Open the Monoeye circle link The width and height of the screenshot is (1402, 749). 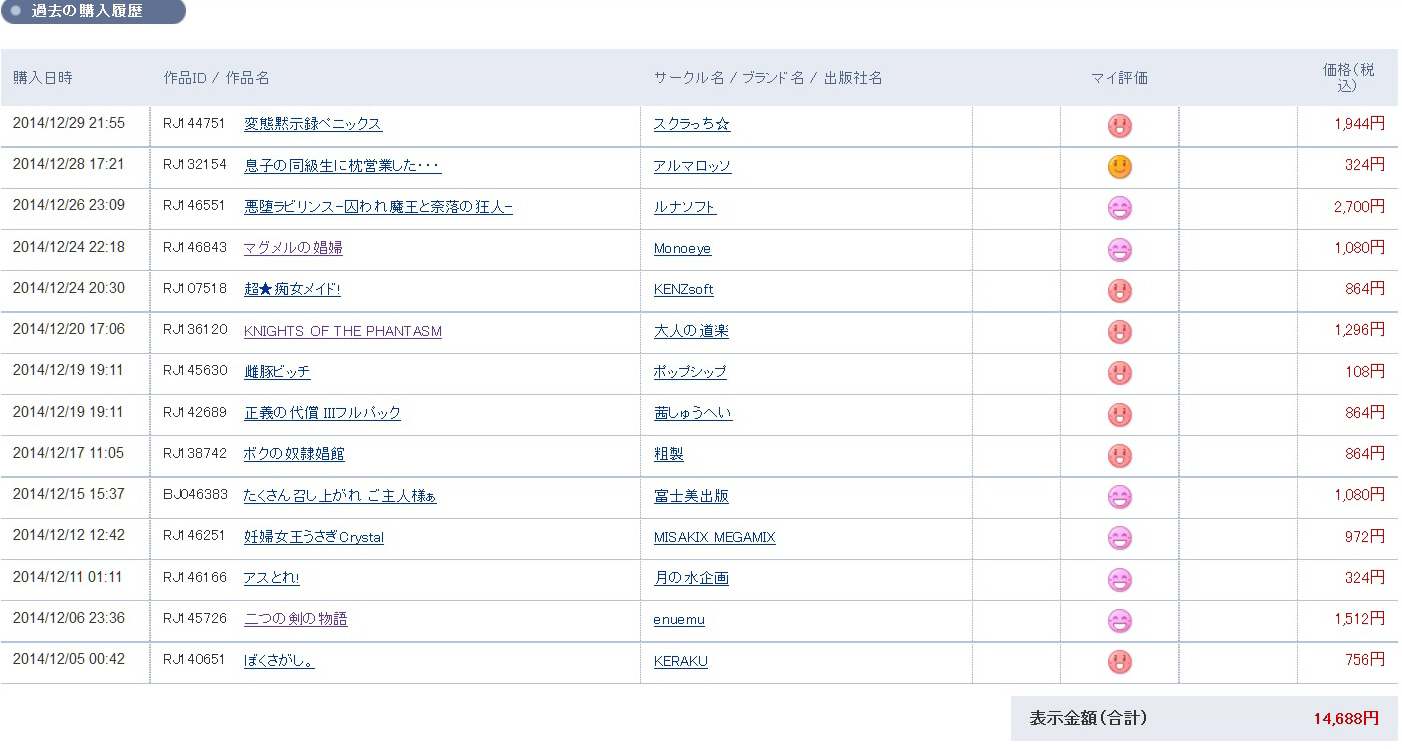click(x=683, y=248)
